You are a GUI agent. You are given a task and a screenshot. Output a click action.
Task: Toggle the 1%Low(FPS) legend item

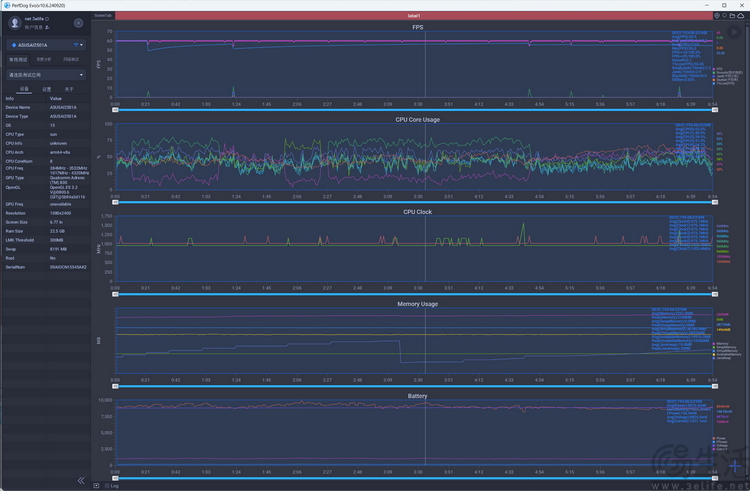(724, 83)
